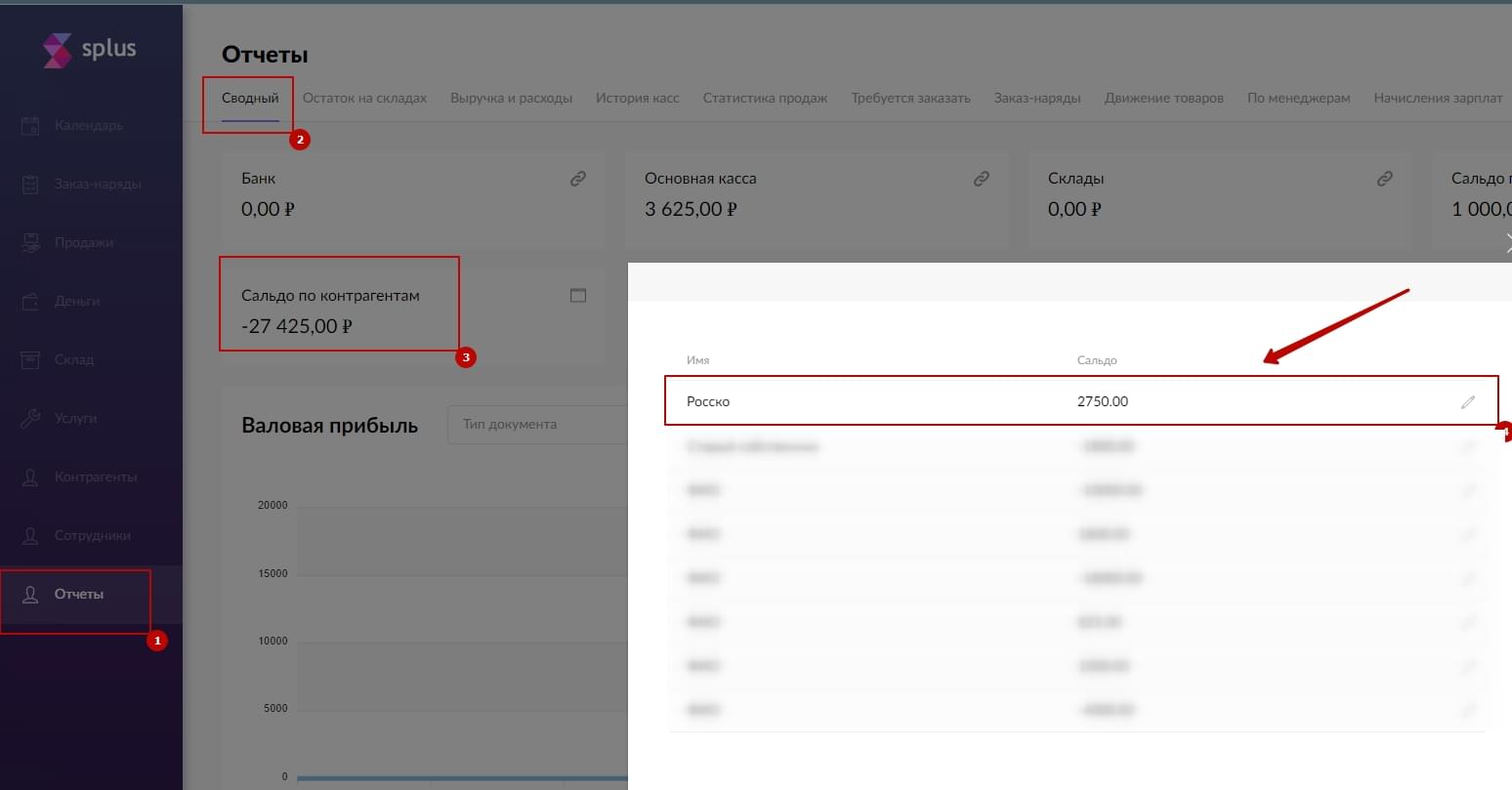Click the Контрагенты person icon
Image resolution: width=1512 pixels, height=790 pixels.
point(30,477)
